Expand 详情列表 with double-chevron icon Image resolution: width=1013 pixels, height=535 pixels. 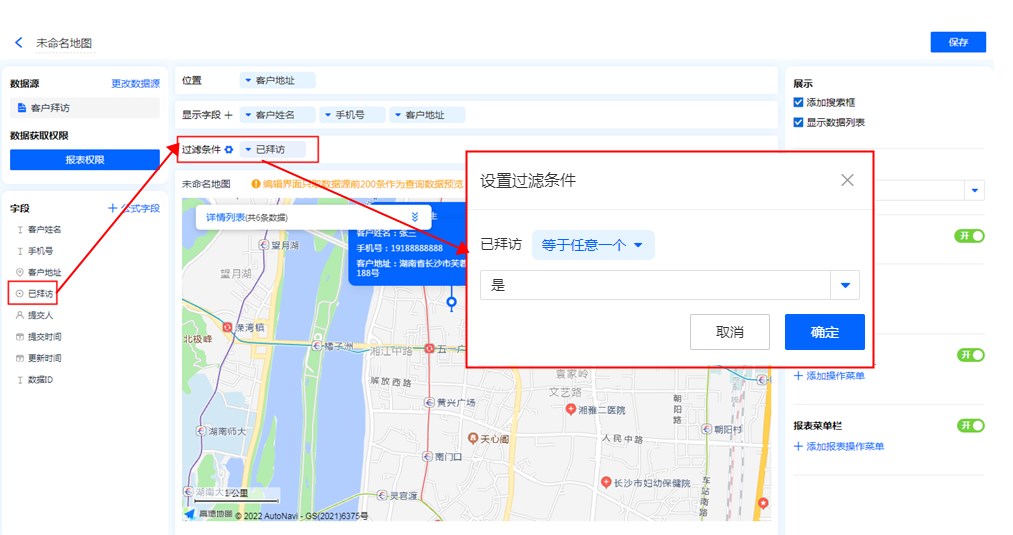(415, 217)
